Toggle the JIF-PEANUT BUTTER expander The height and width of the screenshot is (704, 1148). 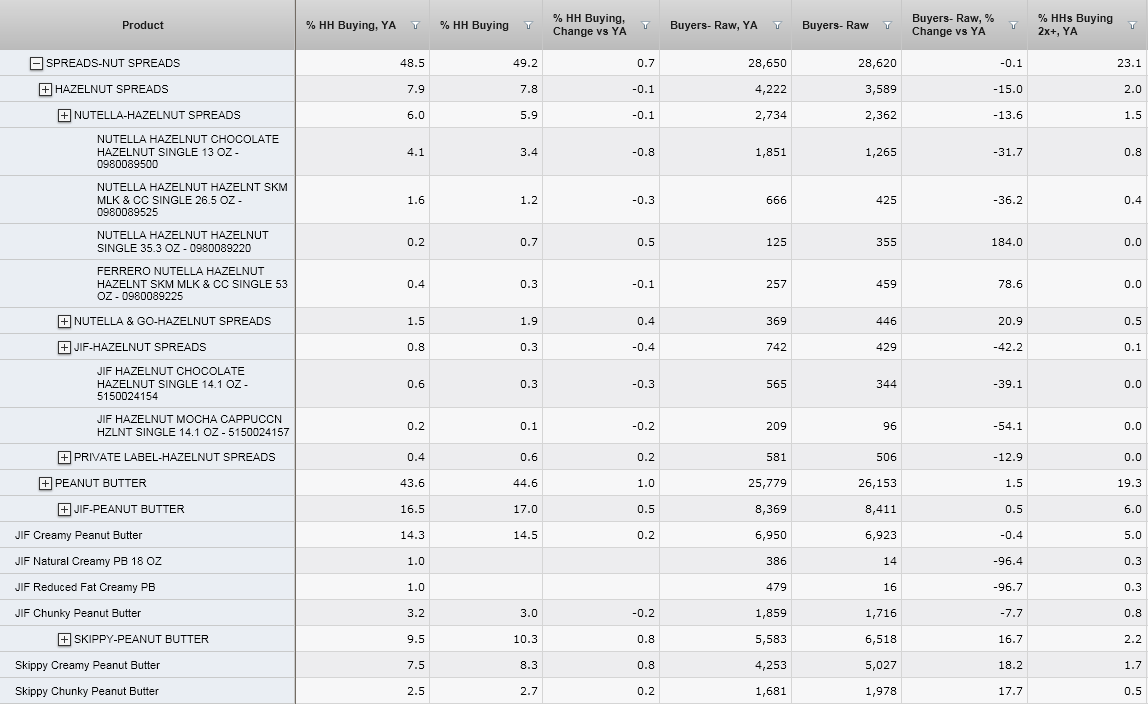click(x=65, y=509)
